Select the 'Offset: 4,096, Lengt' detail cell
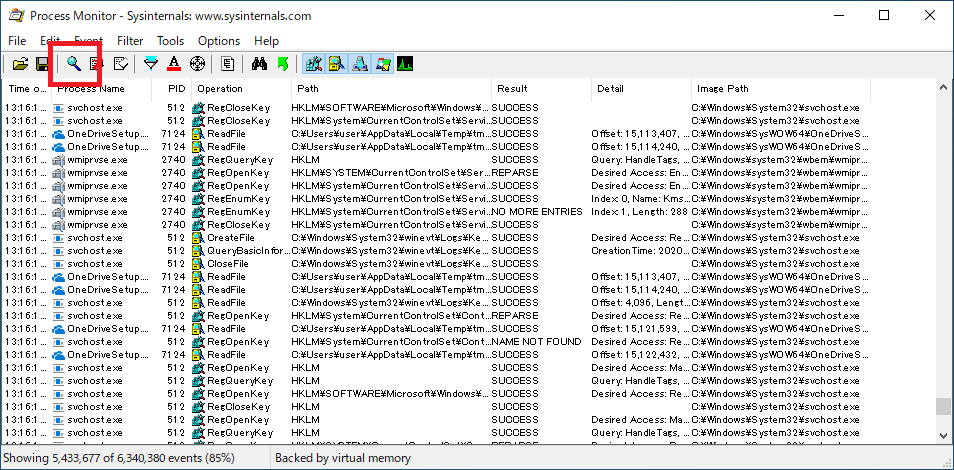This screenshot has width=954, height=470. [641, 303]
